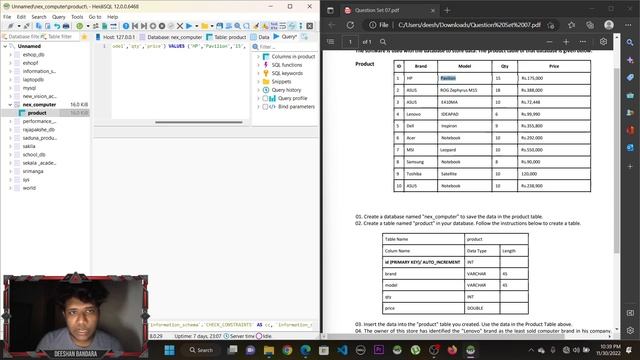Click the PDF zoom in plus icon

[x=566, y=42]
